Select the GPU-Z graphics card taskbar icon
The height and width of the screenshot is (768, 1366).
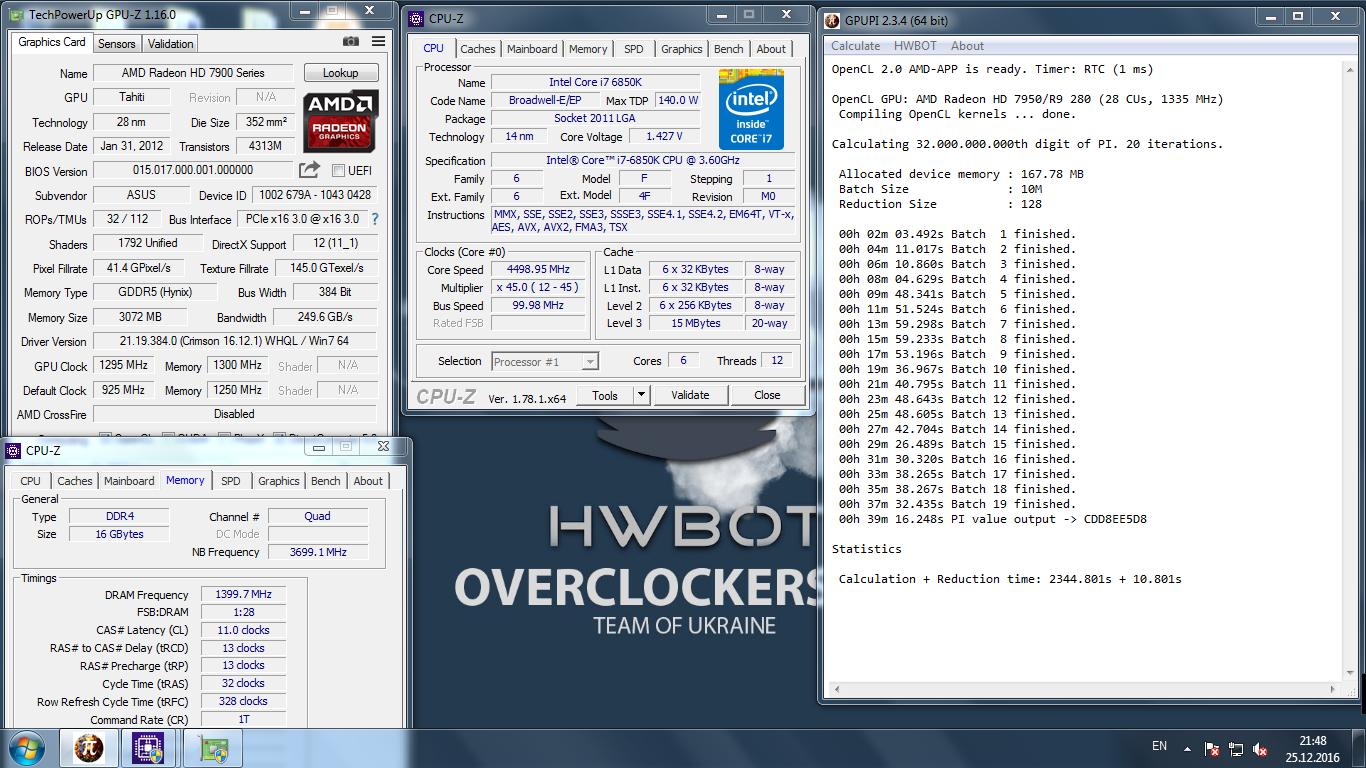pos(213,748)
